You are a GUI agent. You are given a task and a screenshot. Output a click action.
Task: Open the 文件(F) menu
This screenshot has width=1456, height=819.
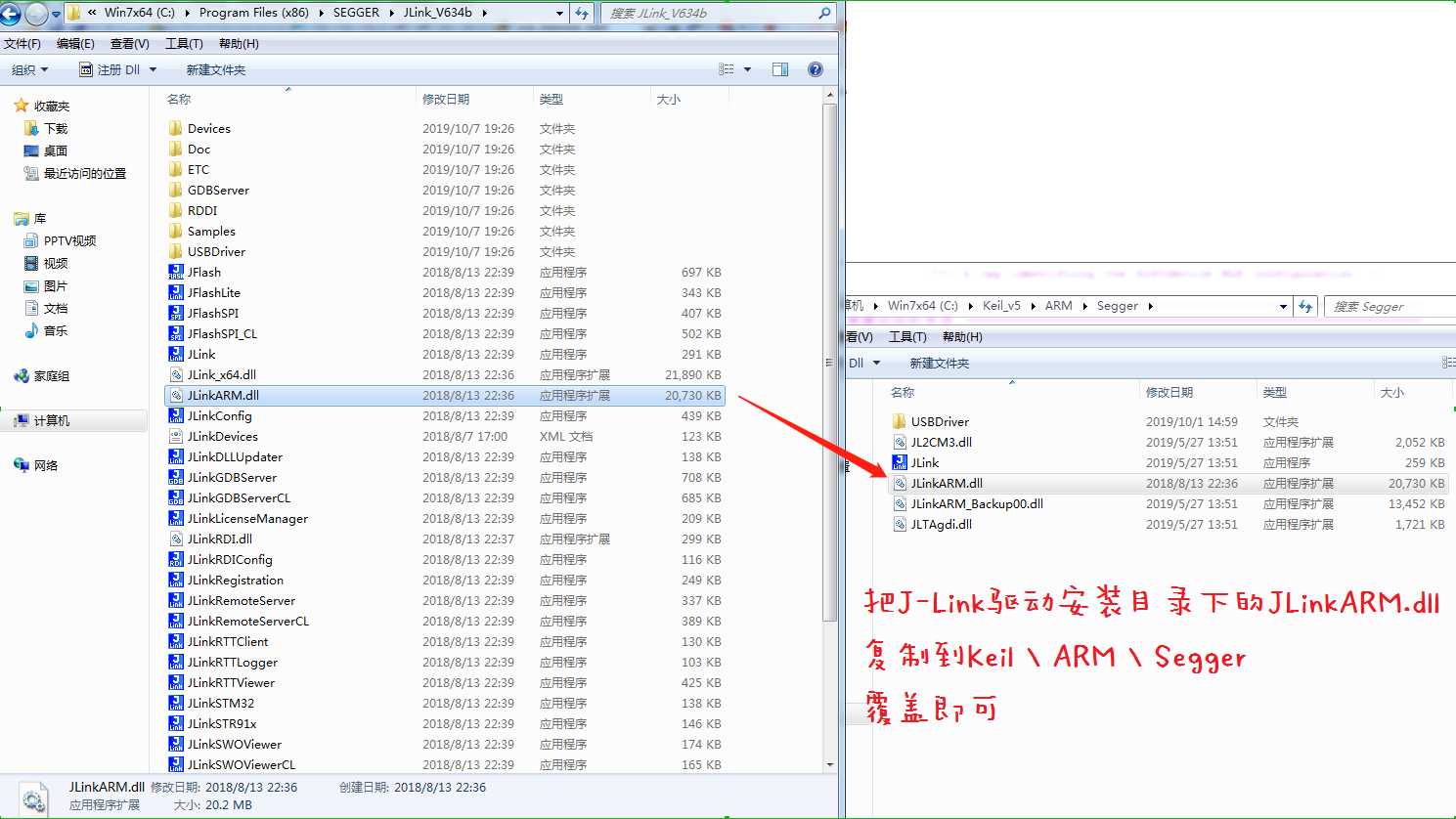[x=22, y=43]
